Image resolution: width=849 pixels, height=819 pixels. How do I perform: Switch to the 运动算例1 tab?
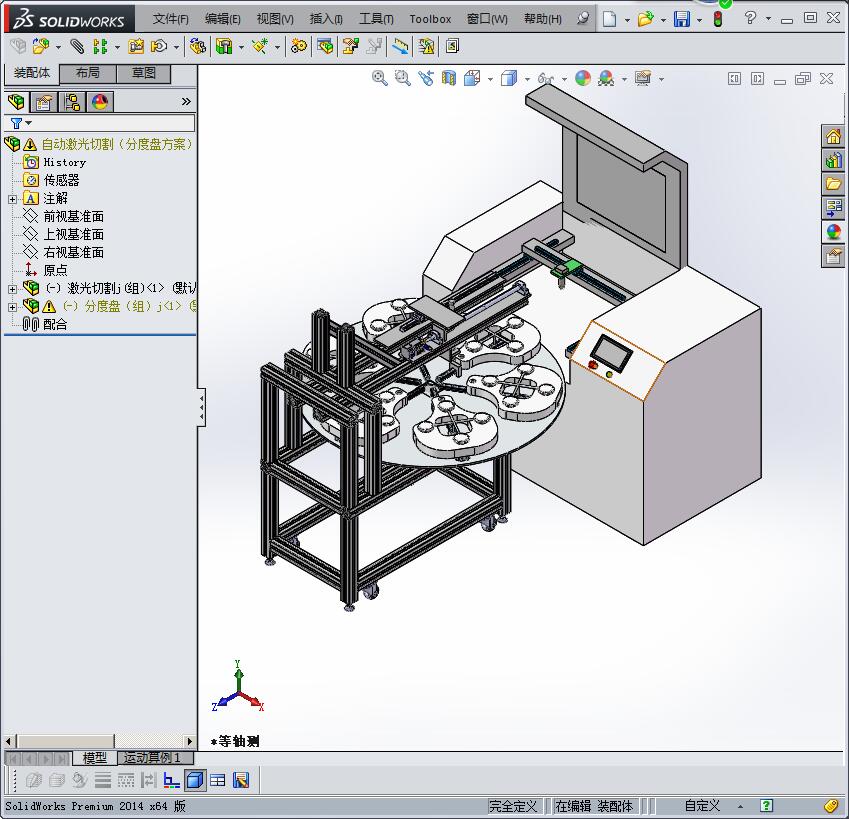click(152, 757)
